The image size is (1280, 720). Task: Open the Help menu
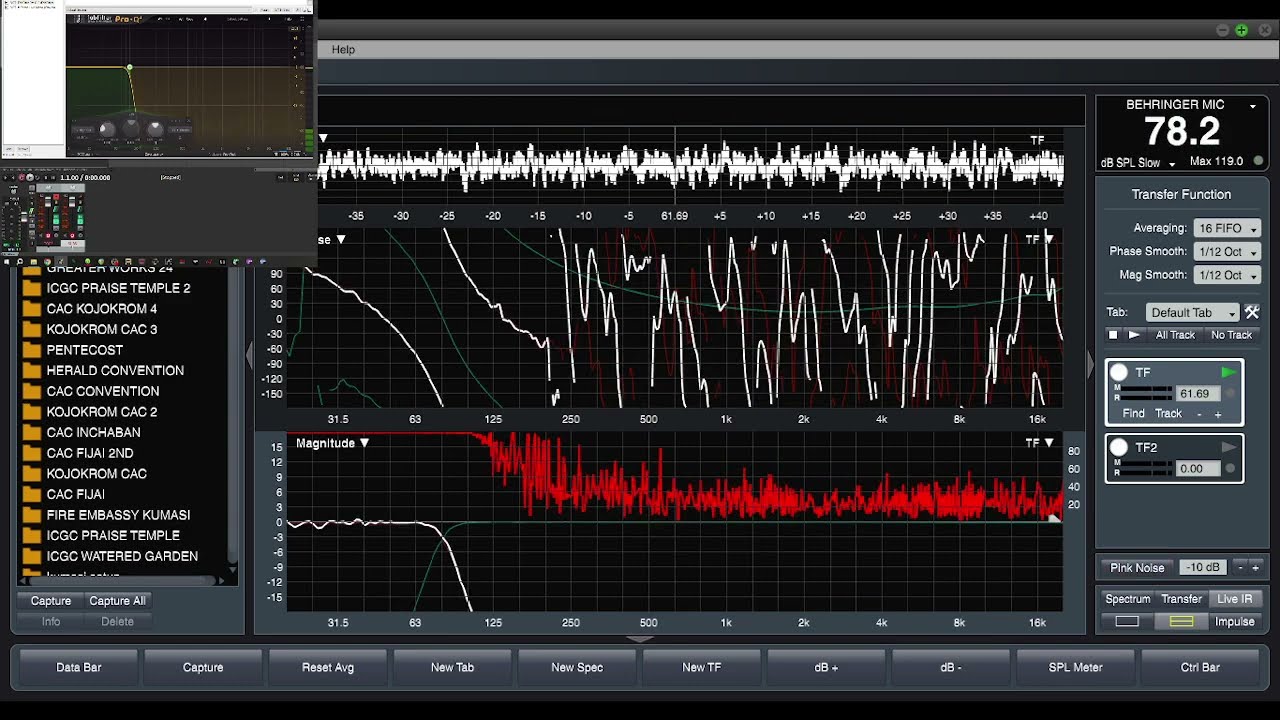[343, 50]
